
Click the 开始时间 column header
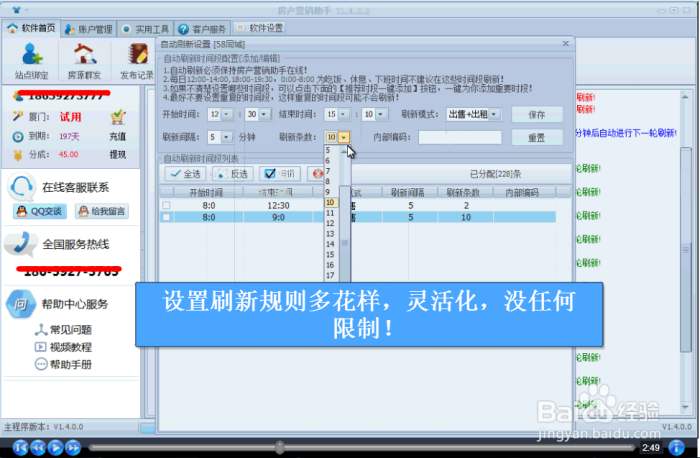pyautogui.click(x=206, y=192)
